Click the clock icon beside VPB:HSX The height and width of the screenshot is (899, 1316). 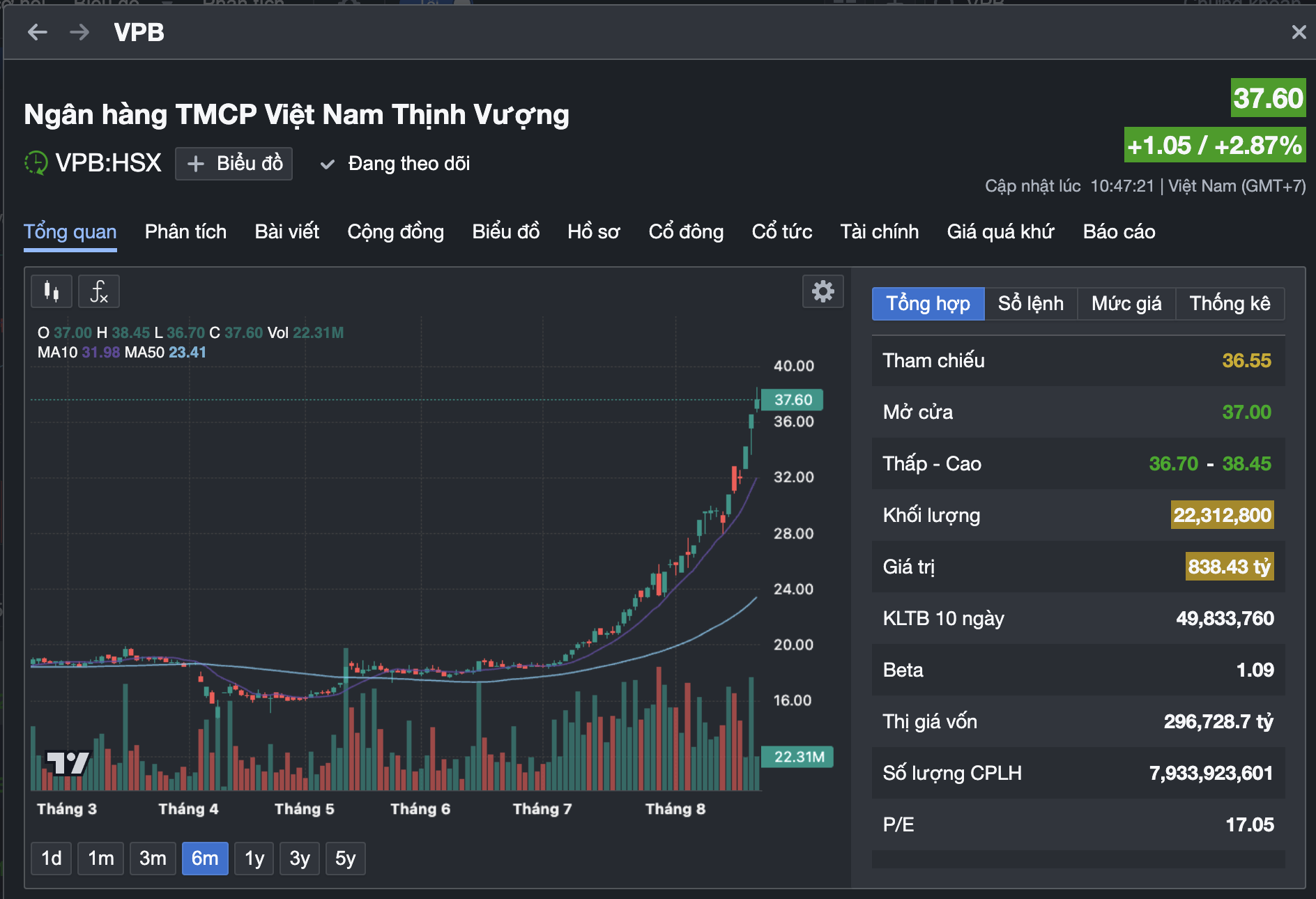[36, 163]
